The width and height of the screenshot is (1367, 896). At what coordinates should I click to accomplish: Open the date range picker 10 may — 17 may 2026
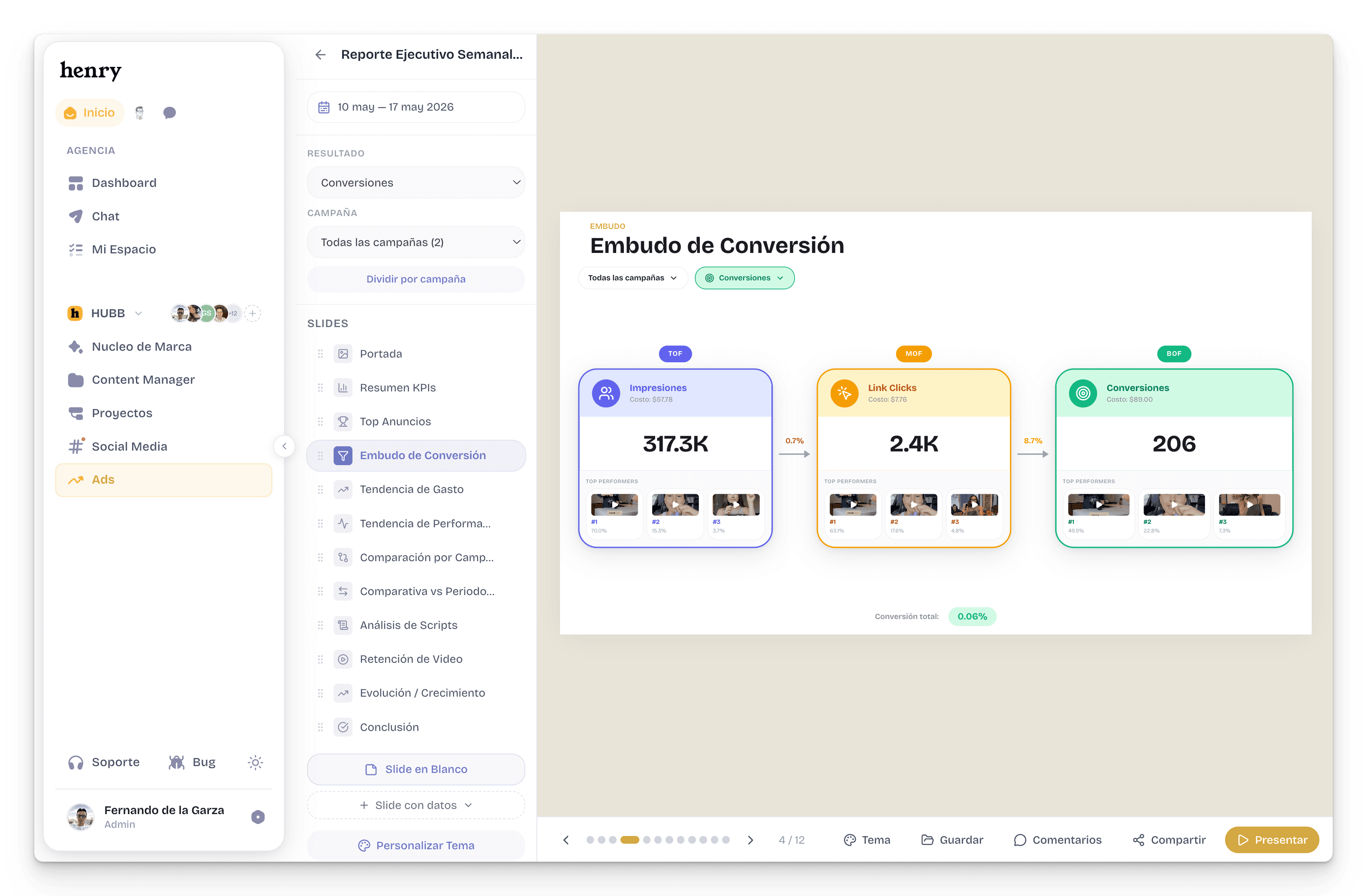point(416,108)
